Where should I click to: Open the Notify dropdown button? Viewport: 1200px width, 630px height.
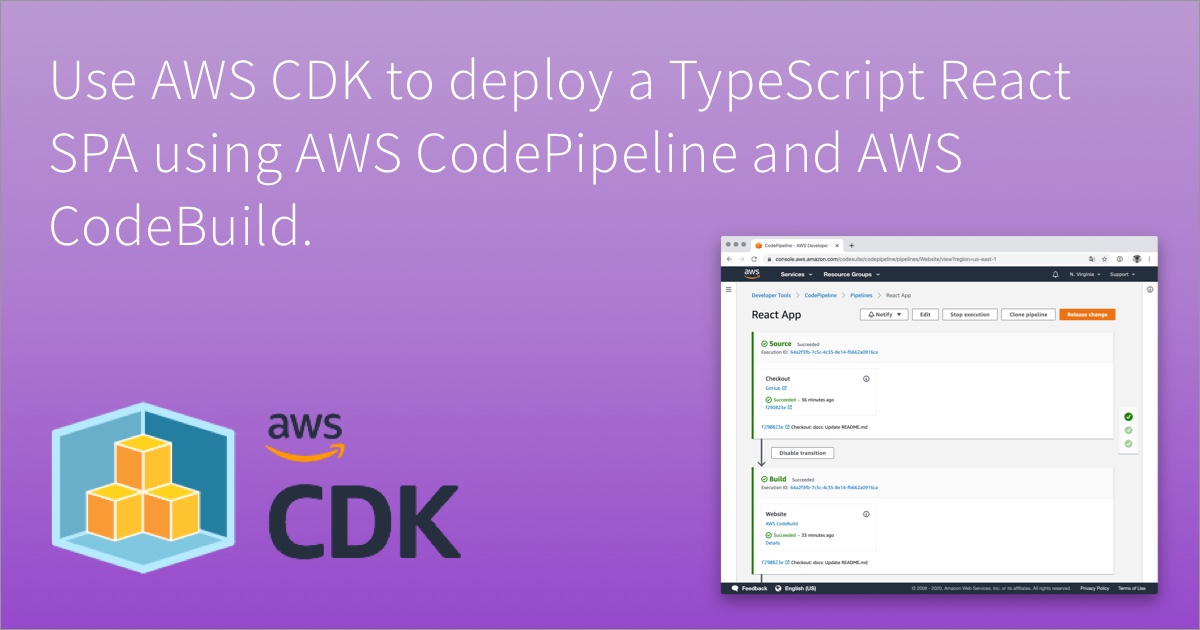(x=885, y=314)
